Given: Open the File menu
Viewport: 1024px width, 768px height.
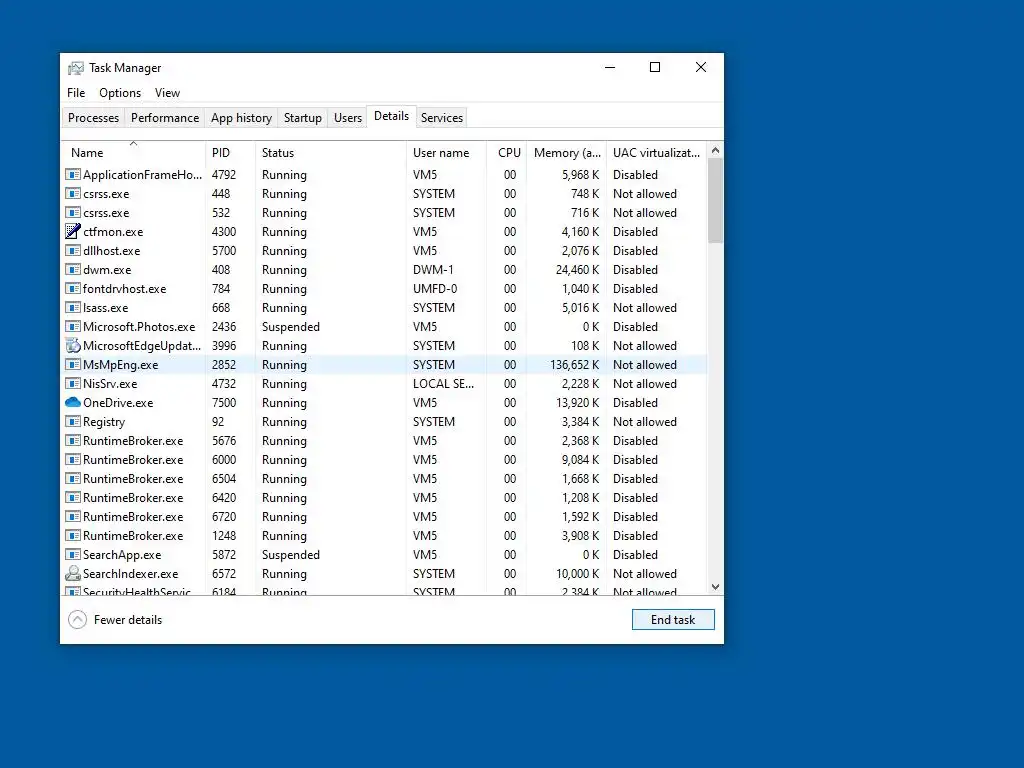Looking at the screenshot, I should pyautogui.click(x=76, y=93).
